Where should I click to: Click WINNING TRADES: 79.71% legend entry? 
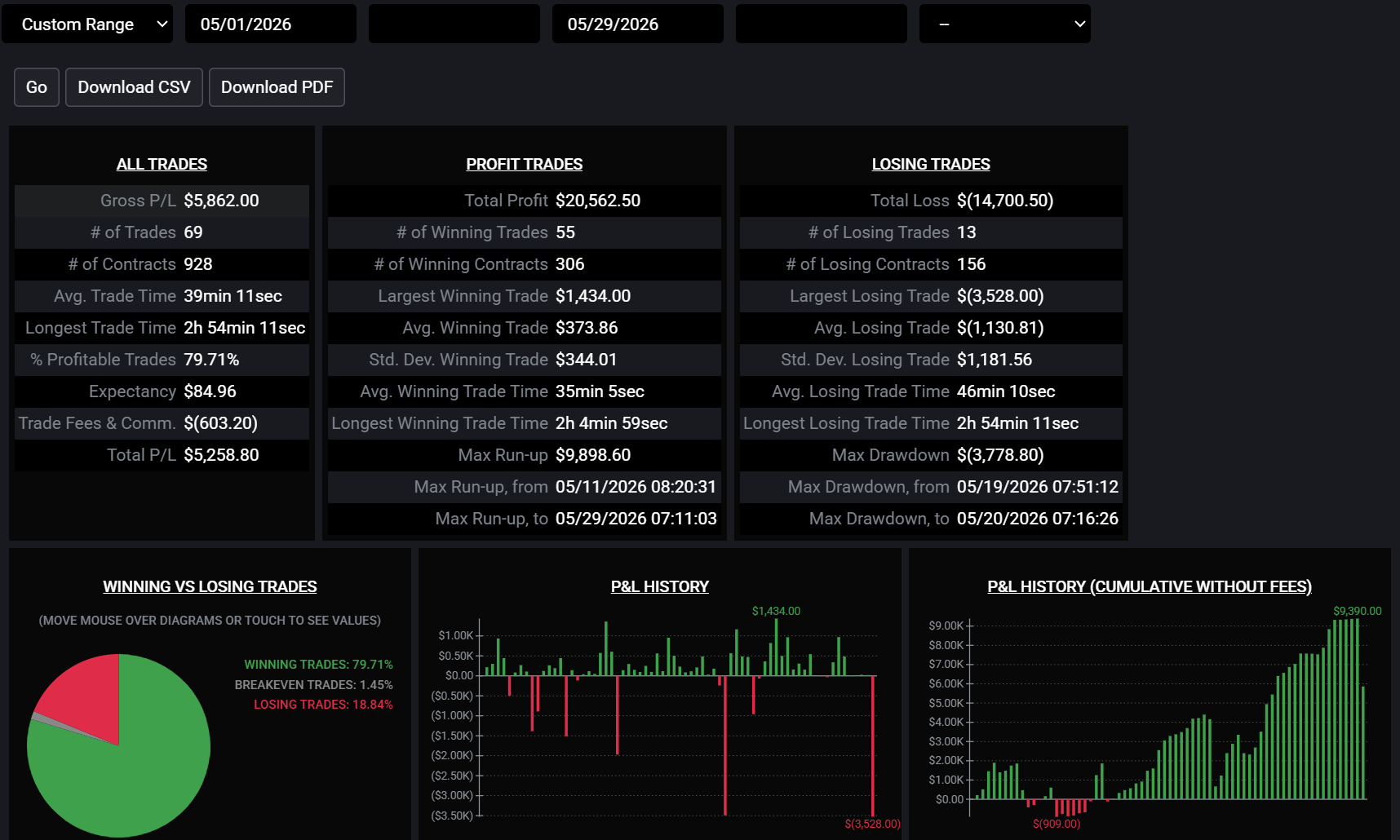[x=318, y=665]
